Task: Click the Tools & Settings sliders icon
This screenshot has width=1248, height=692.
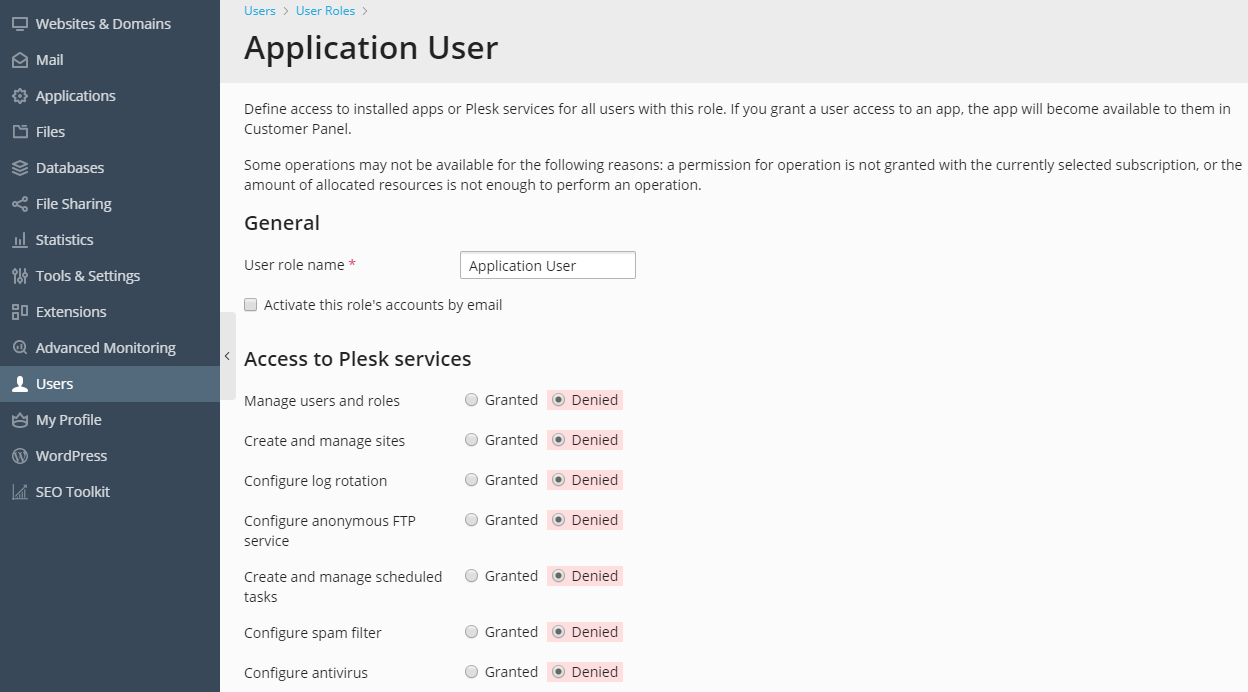Action: coord(20,276)
